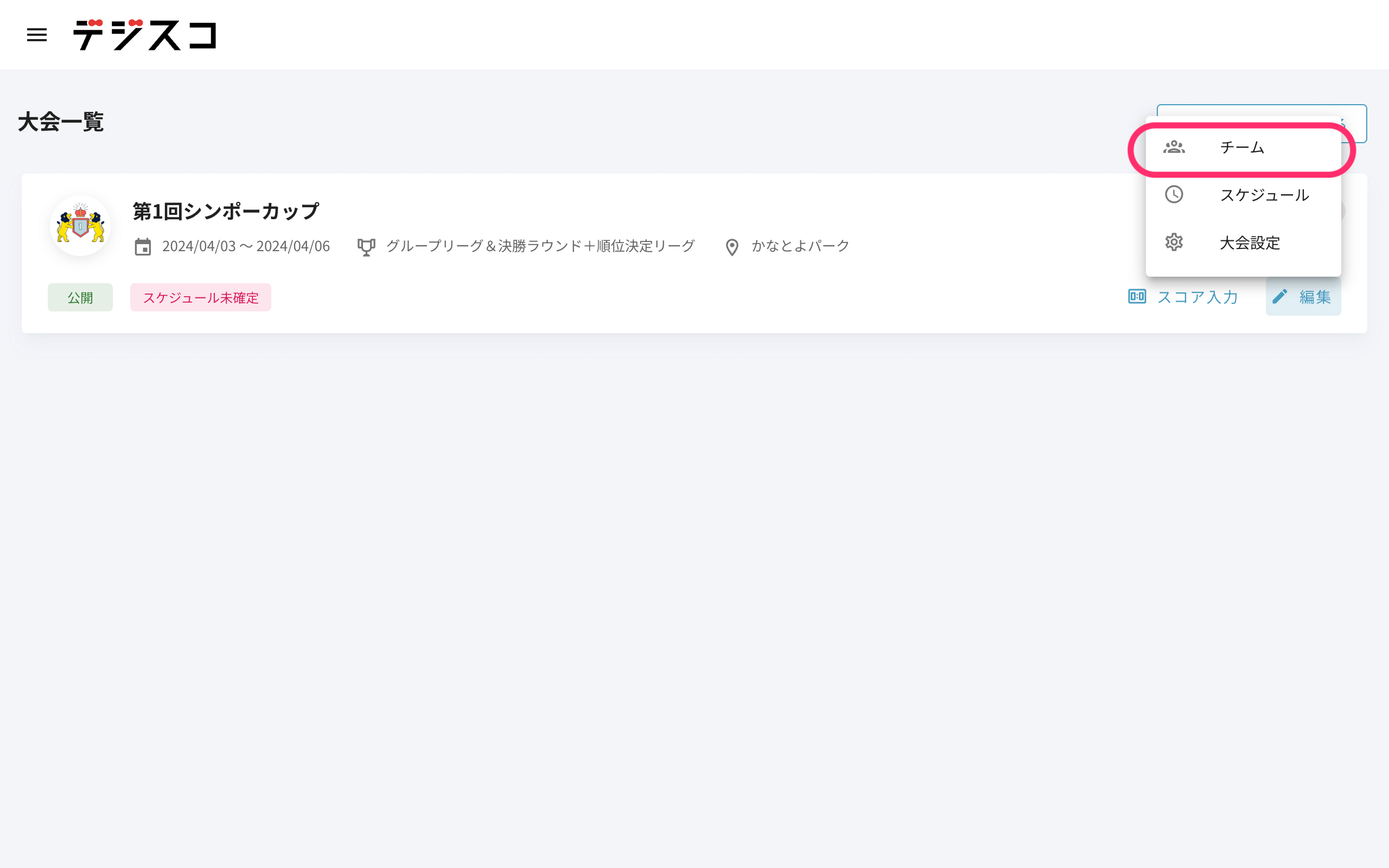The width and height of the screenshot is (1389, 868).
Task: Click the tournament settings gear icon
Action: [1174, 242]
